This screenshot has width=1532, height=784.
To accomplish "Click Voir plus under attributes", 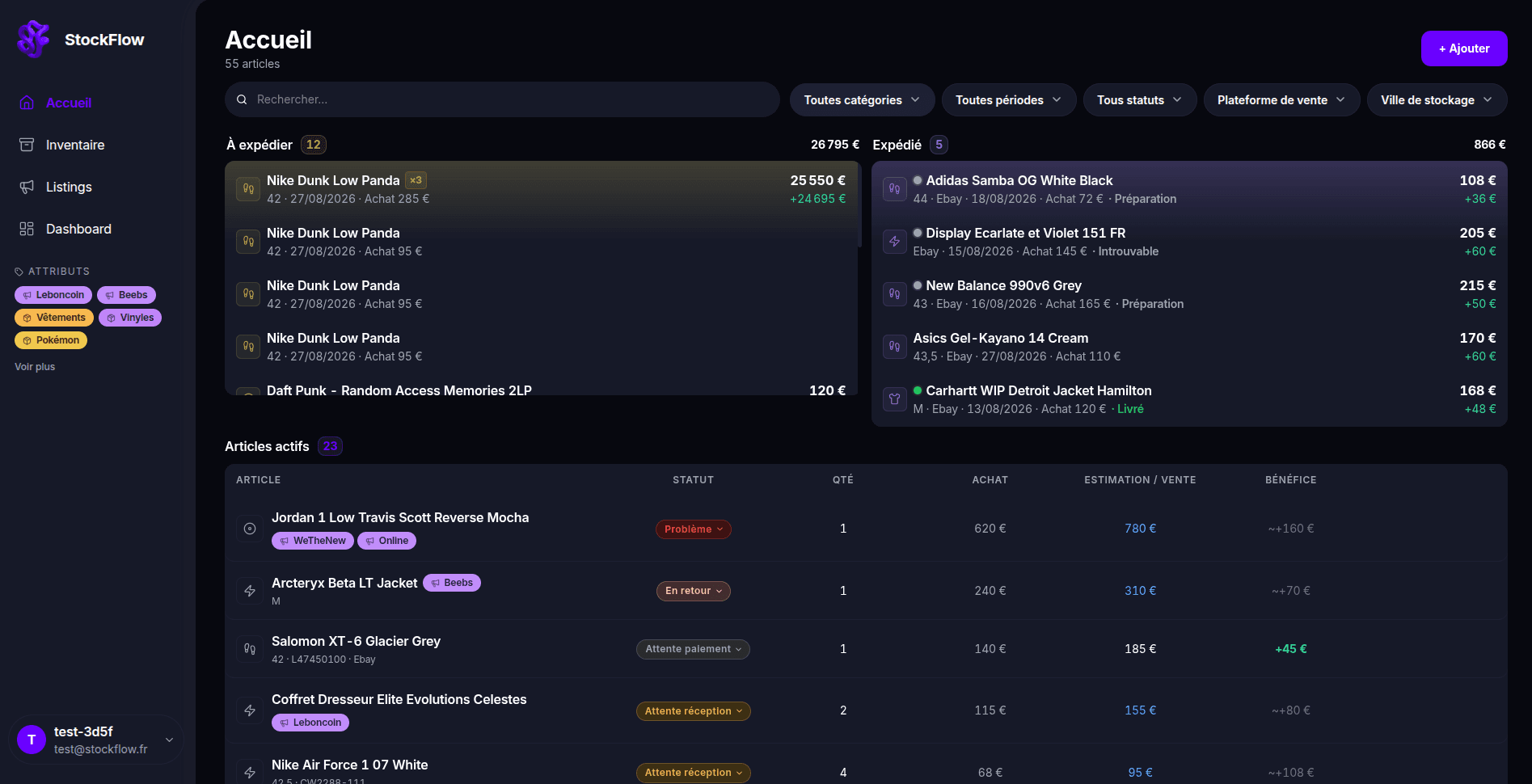I will coord(35,367).
